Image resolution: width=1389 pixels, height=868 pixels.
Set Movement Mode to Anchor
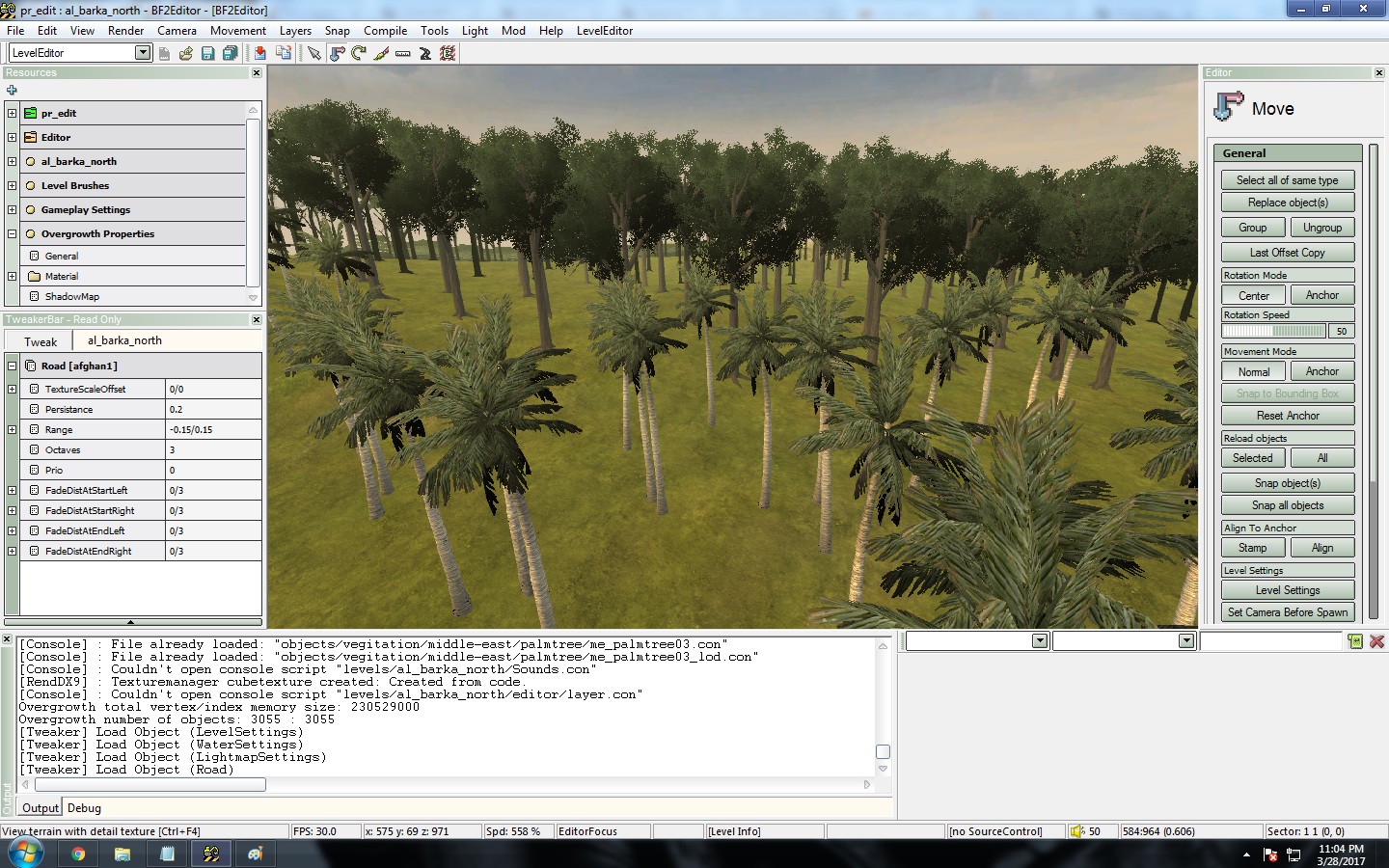(x=1322, y=372)
